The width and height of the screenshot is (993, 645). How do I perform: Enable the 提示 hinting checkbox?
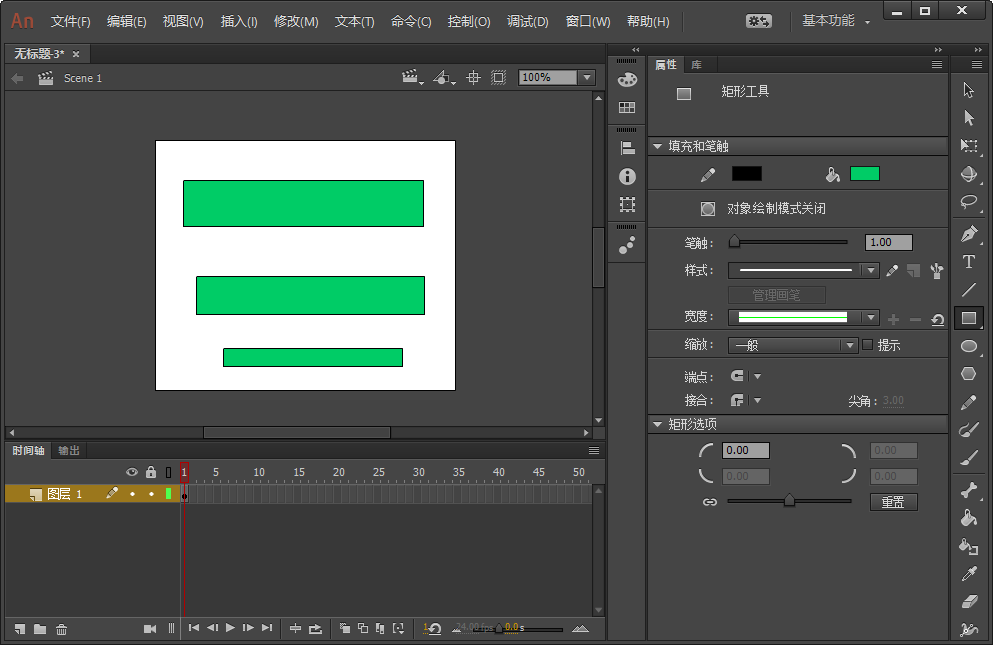(868, 345)
